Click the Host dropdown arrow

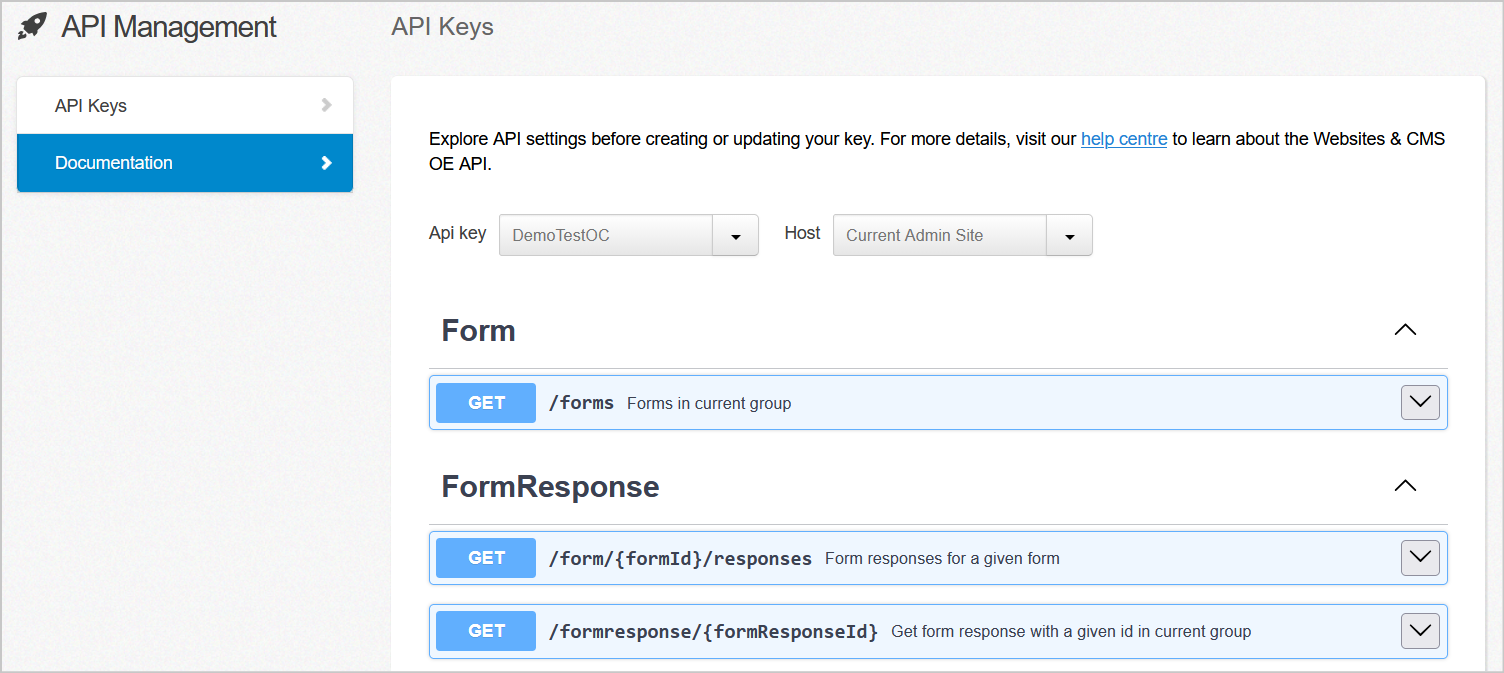click(x=1070, y=236)
